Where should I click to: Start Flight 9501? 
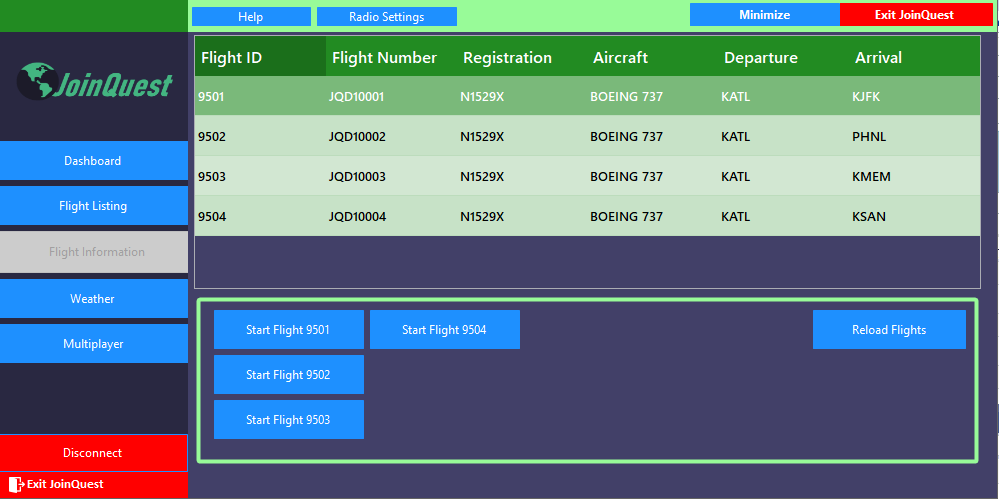289,329
